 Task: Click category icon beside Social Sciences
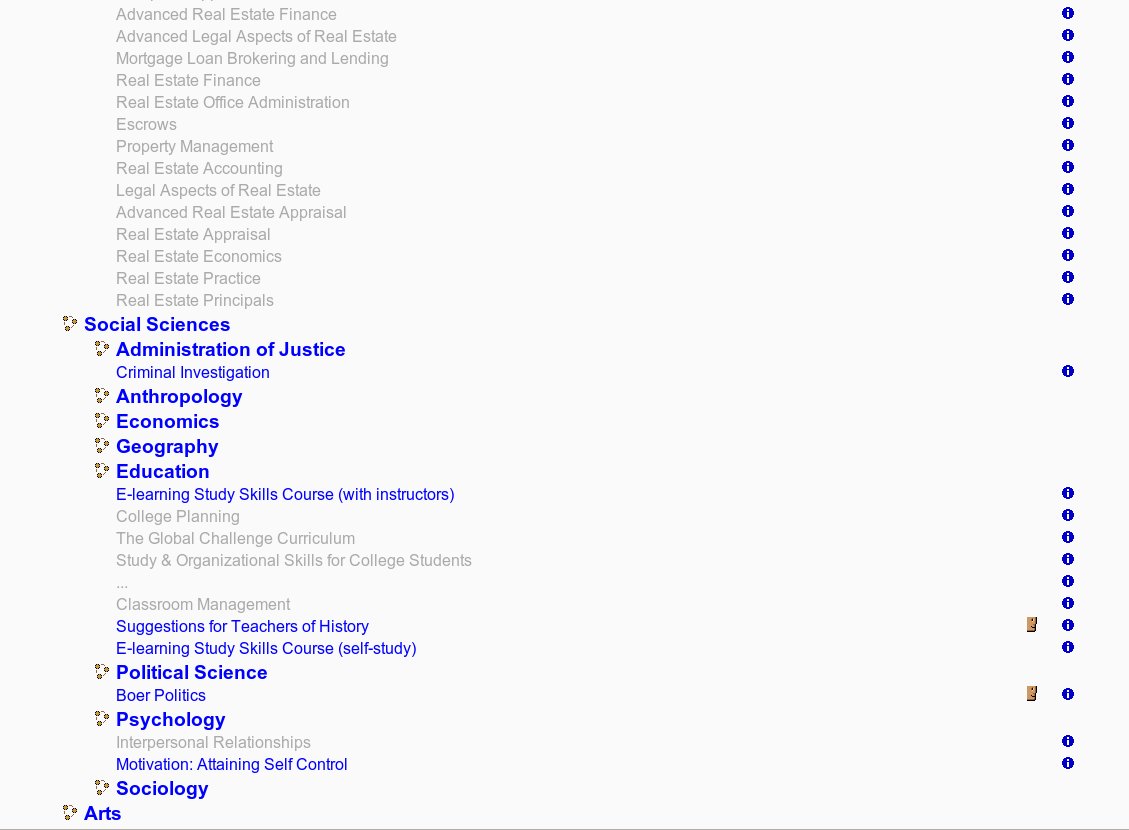click(x=70, y=324)
